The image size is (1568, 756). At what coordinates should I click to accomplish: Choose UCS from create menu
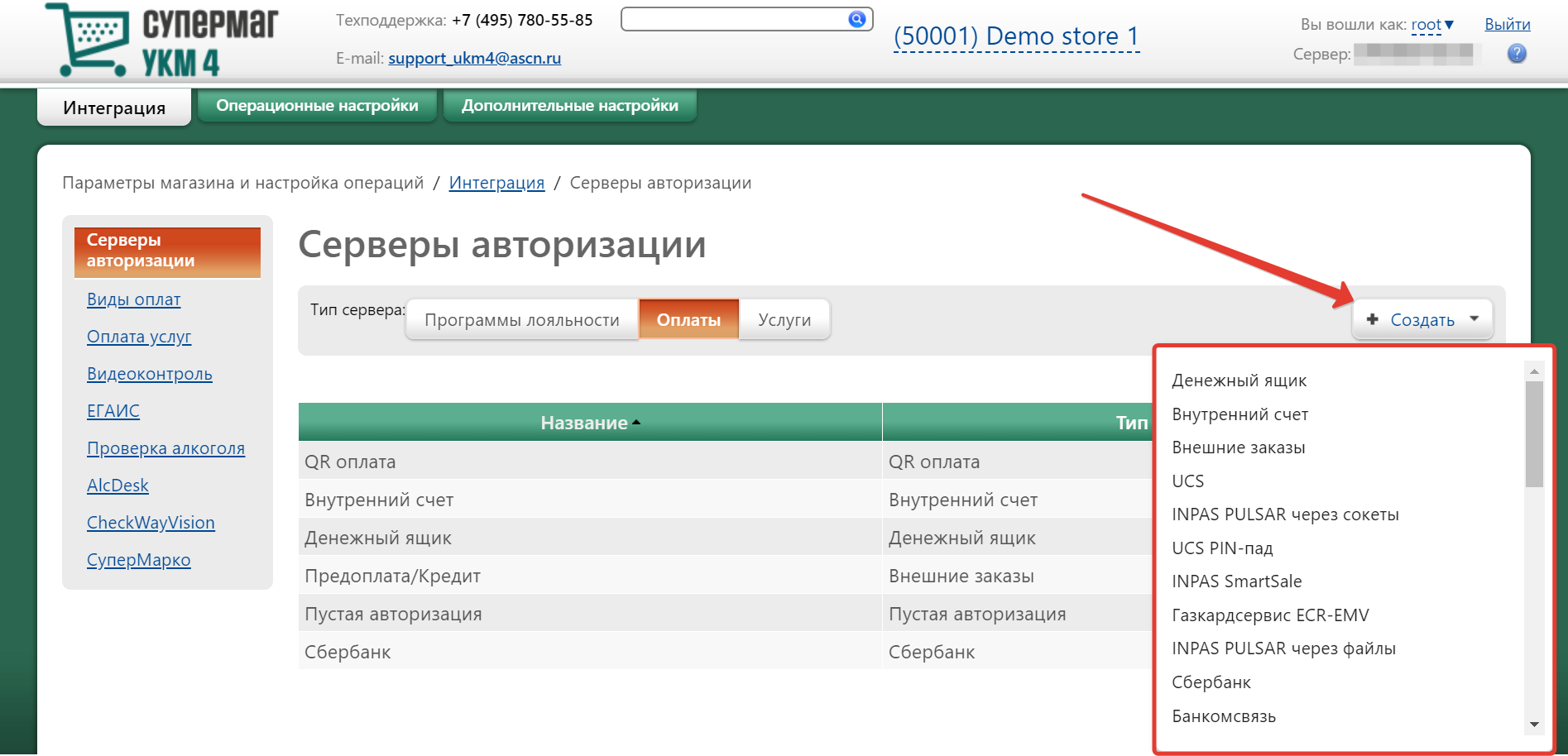[x=1187, y=481]
